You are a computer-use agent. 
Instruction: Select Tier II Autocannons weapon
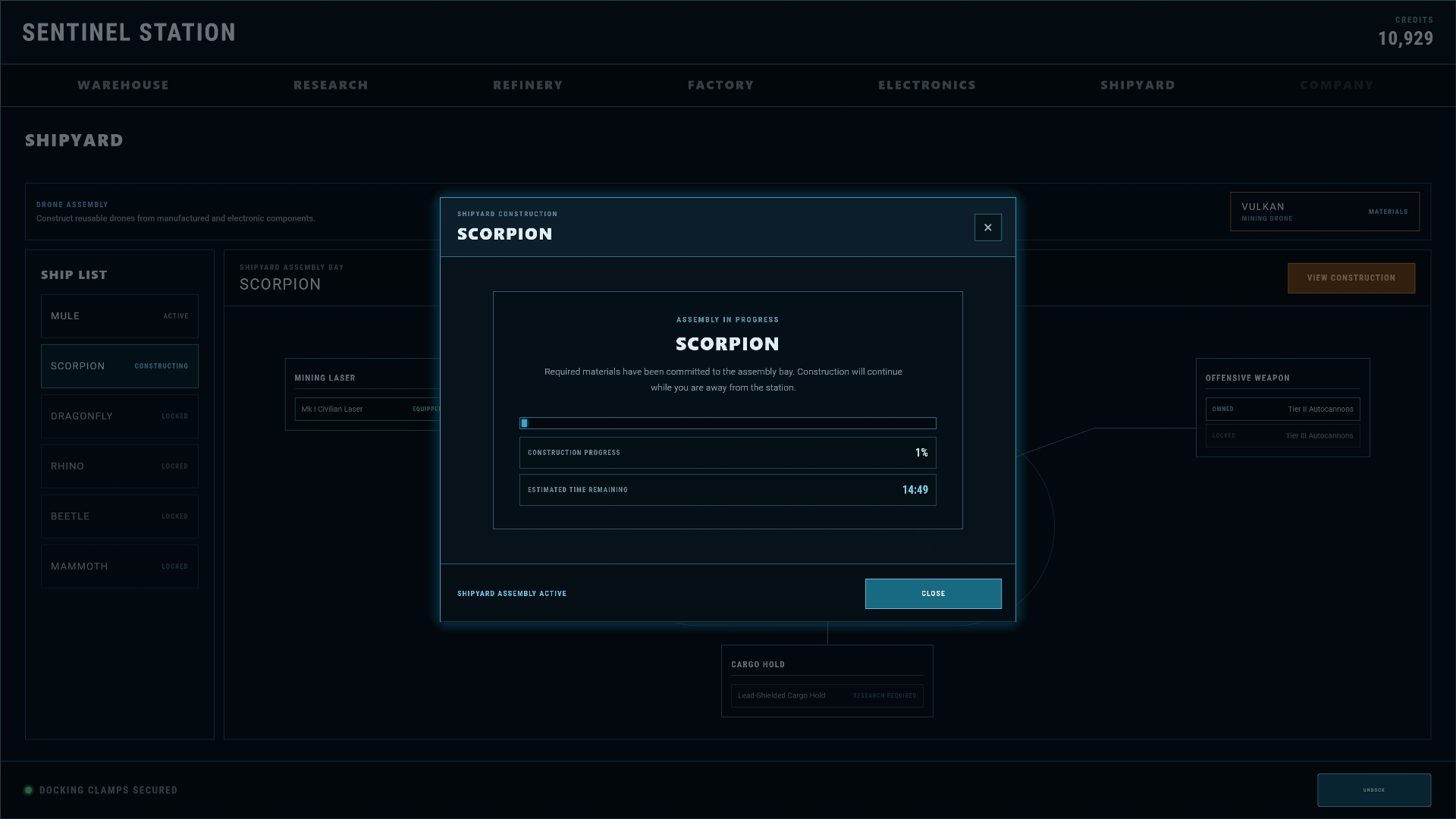click(x=1283, y=409)
